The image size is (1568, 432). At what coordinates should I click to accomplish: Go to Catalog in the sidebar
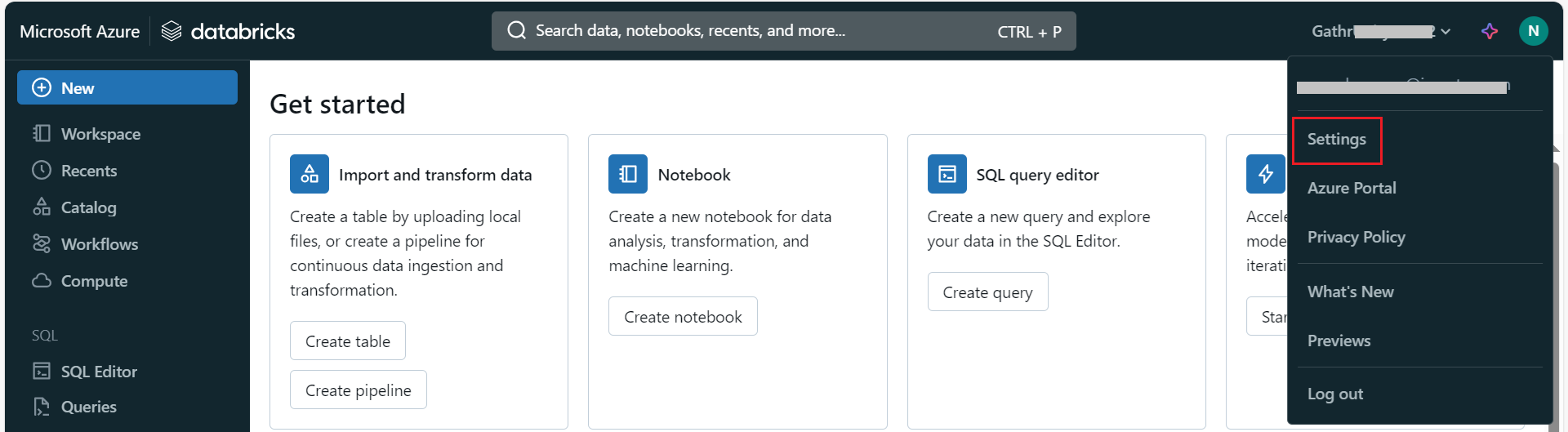tap(88, 207)
